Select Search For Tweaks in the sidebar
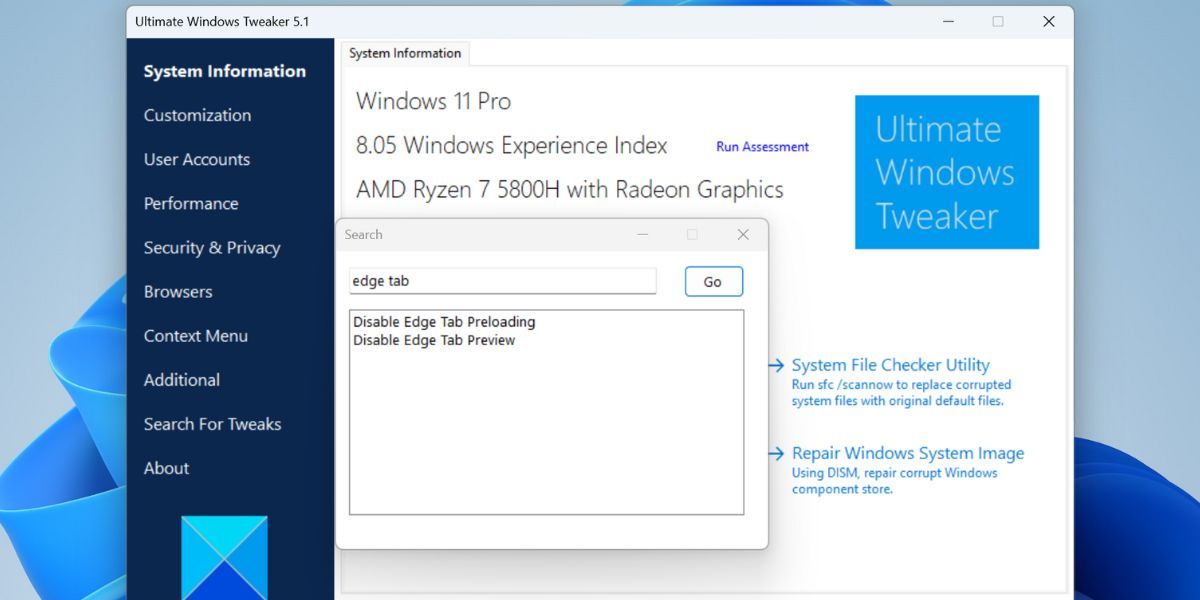This screenshot has width=1200, height=600. pyautogui.click(x=212, y=423)
